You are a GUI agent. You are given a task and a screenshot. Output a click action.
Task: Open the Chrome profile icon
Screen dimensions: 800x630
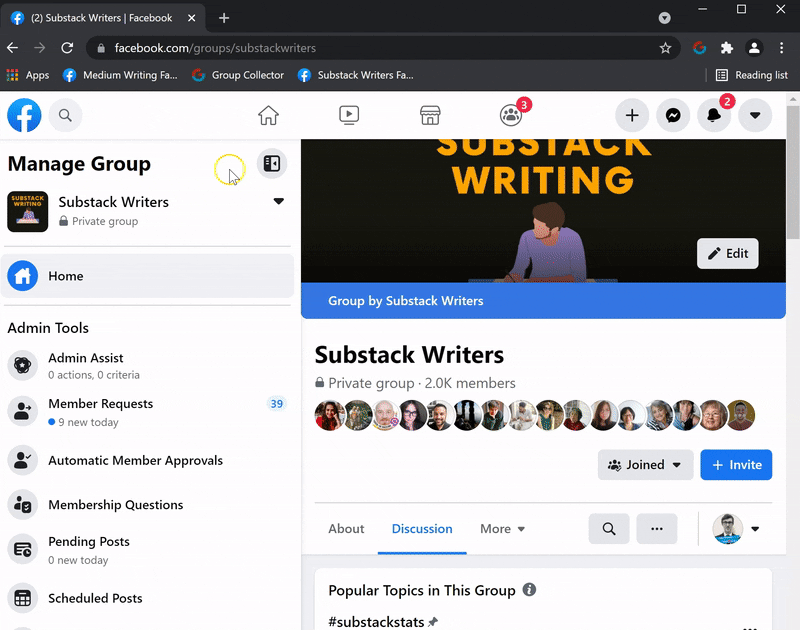pyautogui.click(x=754, y=48)
